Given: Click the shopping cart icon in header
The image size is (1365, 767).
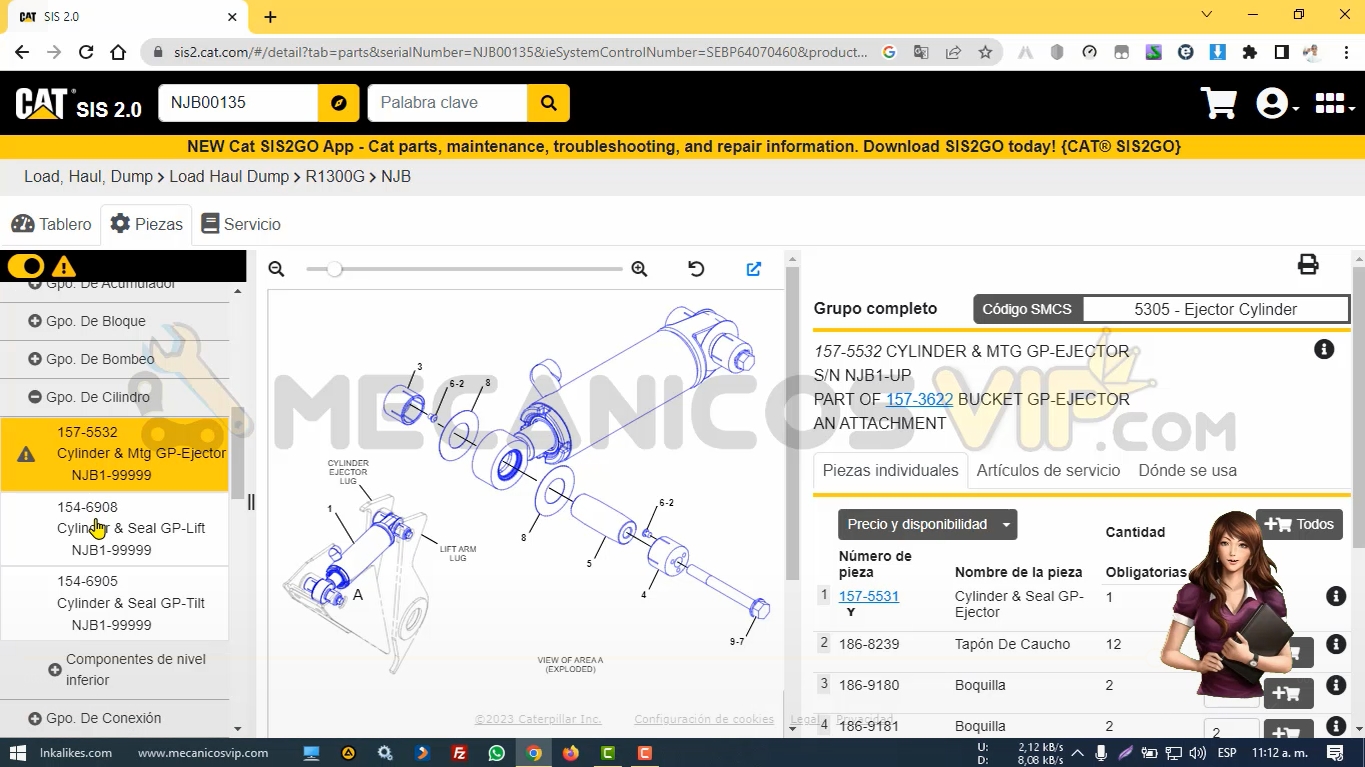Looking at the screenshot, I should 1218,103.
